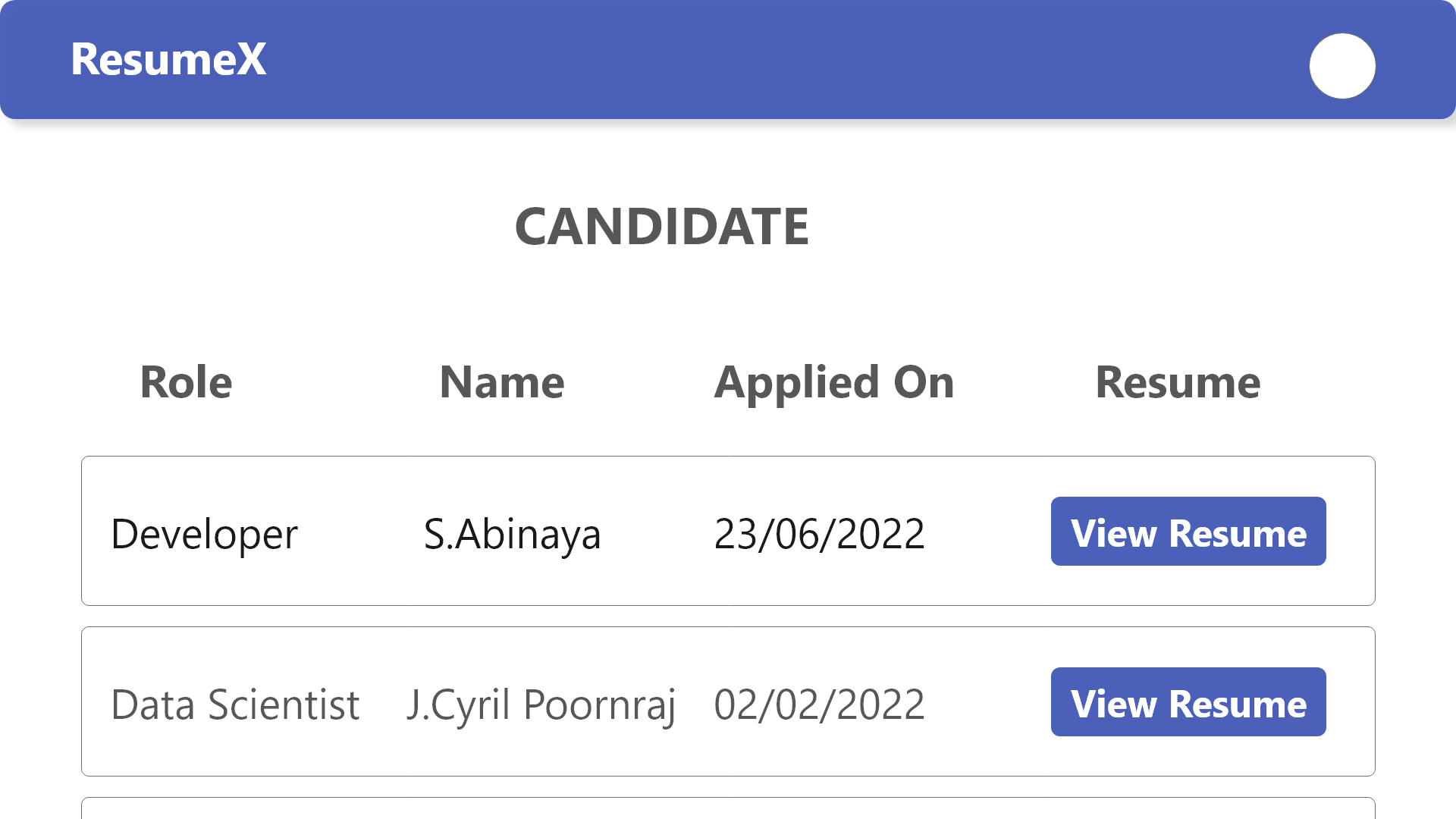Viewport: 1456px width, 819px height.
Task: Click the Applied On column header
Action: [x=834, y=382]
